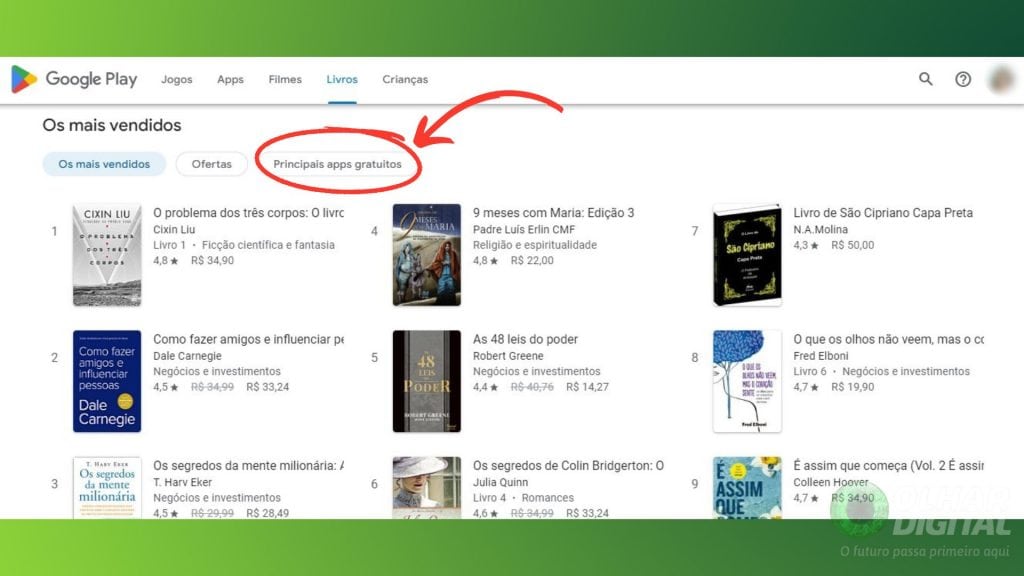This screenshot has width=1024, height=576.
Task: Click title É assim que começa
Action: tap(888, 466)
